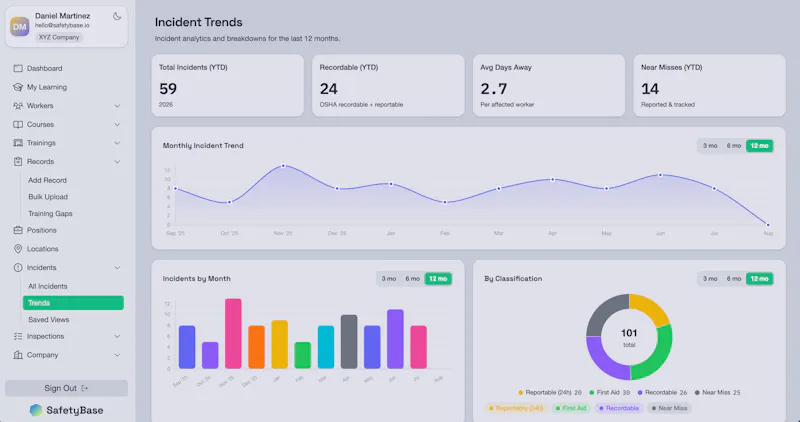
Task: Click the pink Nov '25 bar
Action: (233, 334)
